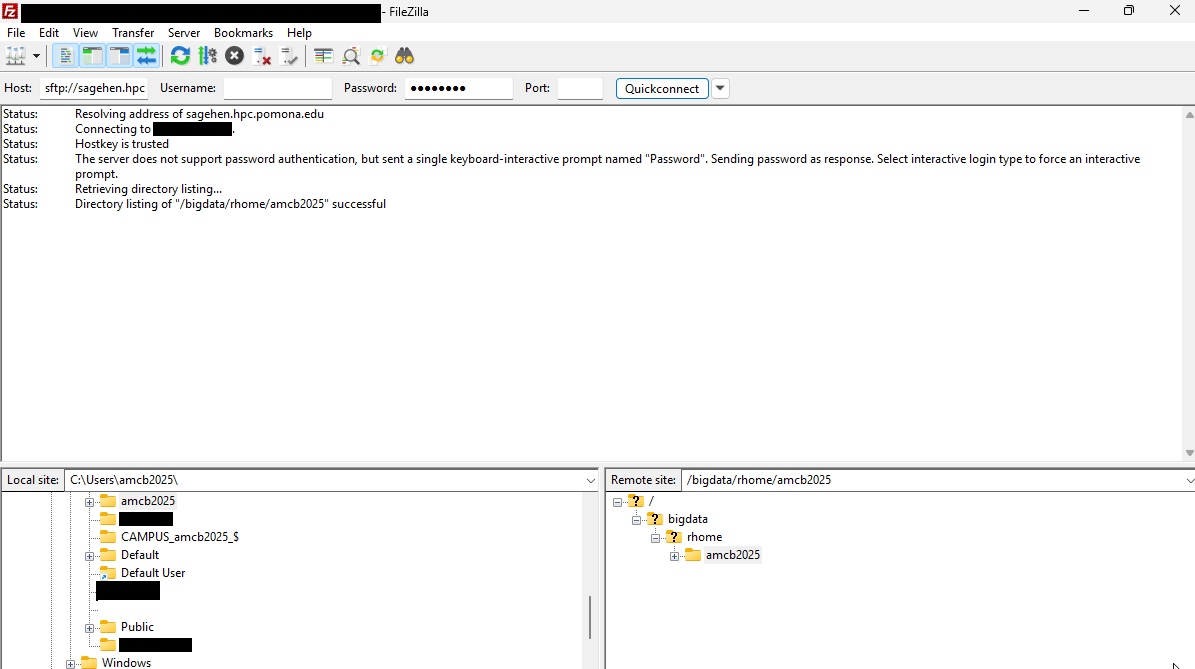
Task: Open the View menu
Action: pyautogui.click(x=85, y=33)
